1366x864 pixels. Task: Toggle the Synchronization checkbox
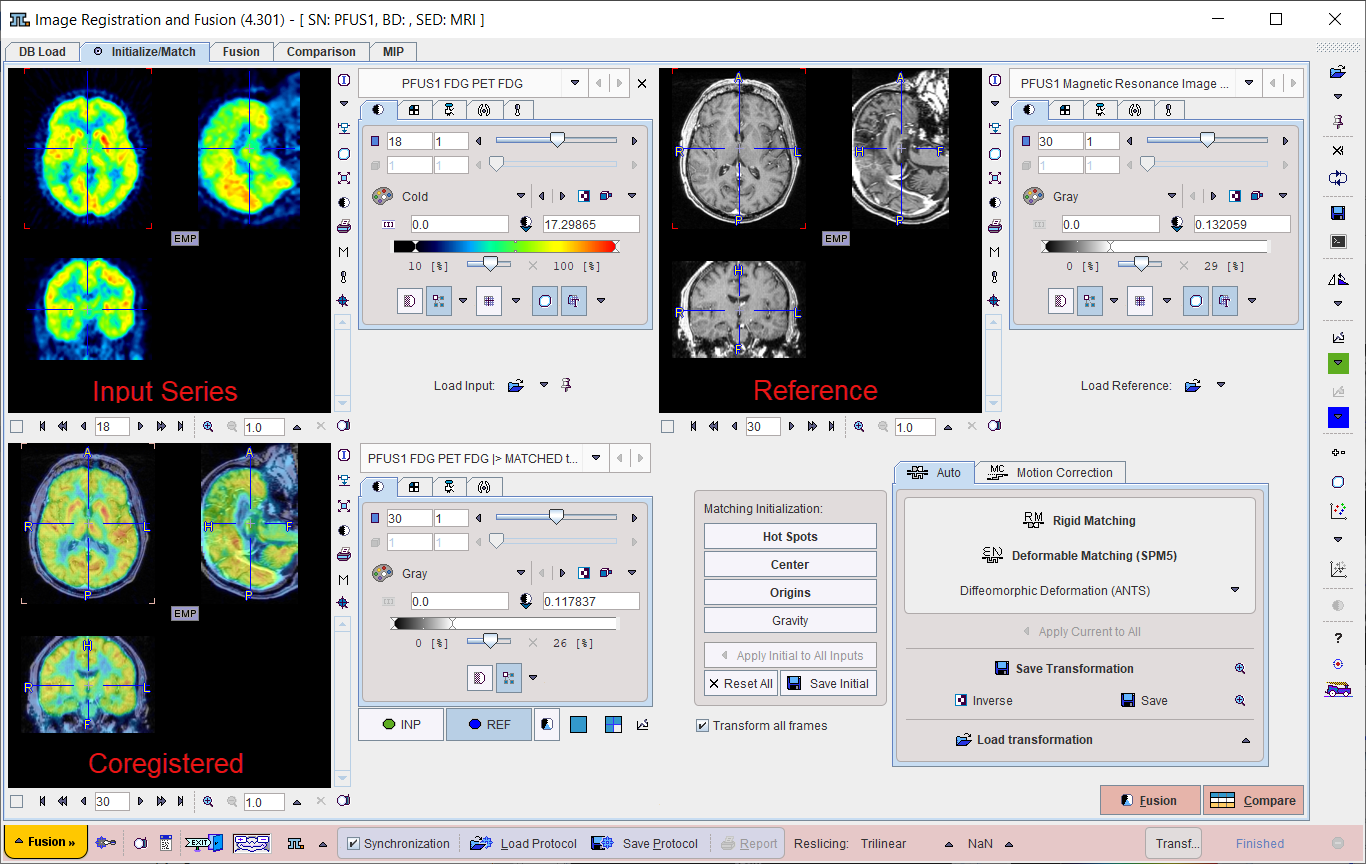353,843
